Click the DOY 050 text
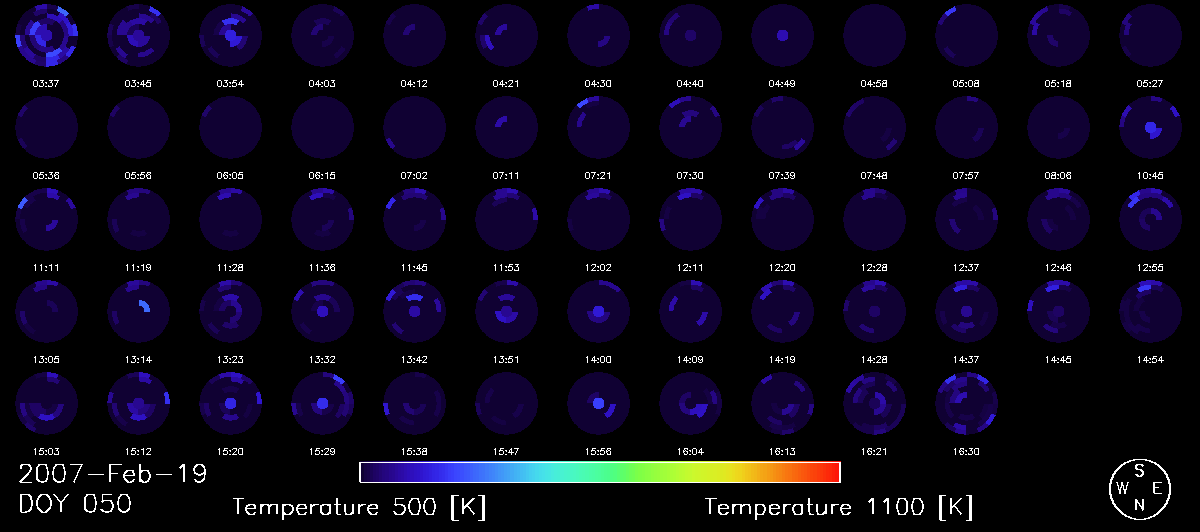1200x532 pixels. point(74,505)
